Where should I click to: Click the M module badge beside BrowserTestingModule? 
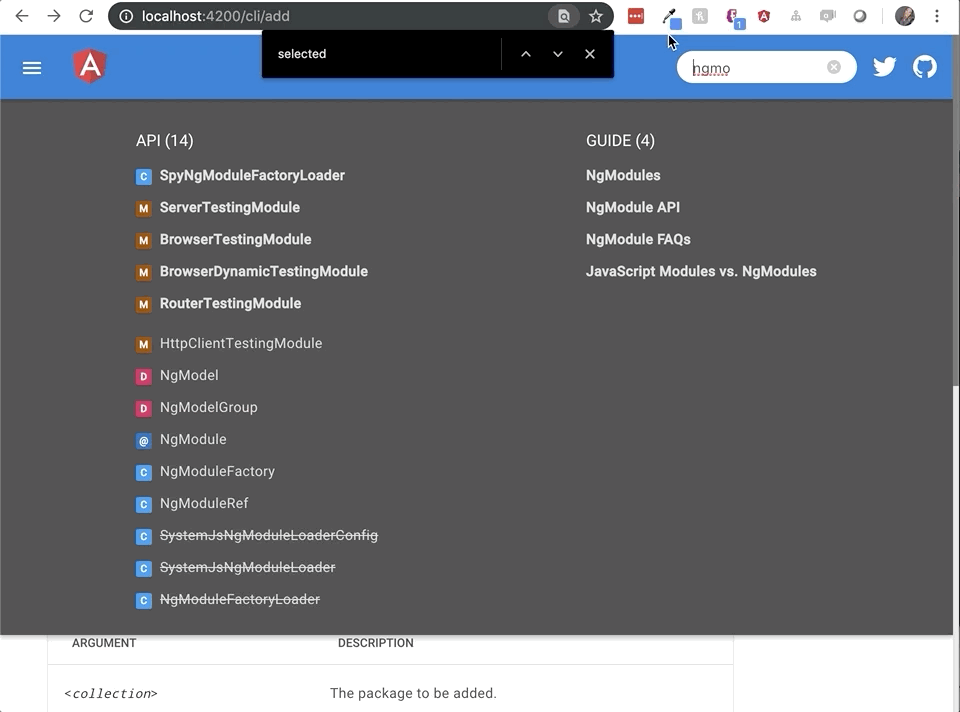pyautogui.click(x=144, y=240)
